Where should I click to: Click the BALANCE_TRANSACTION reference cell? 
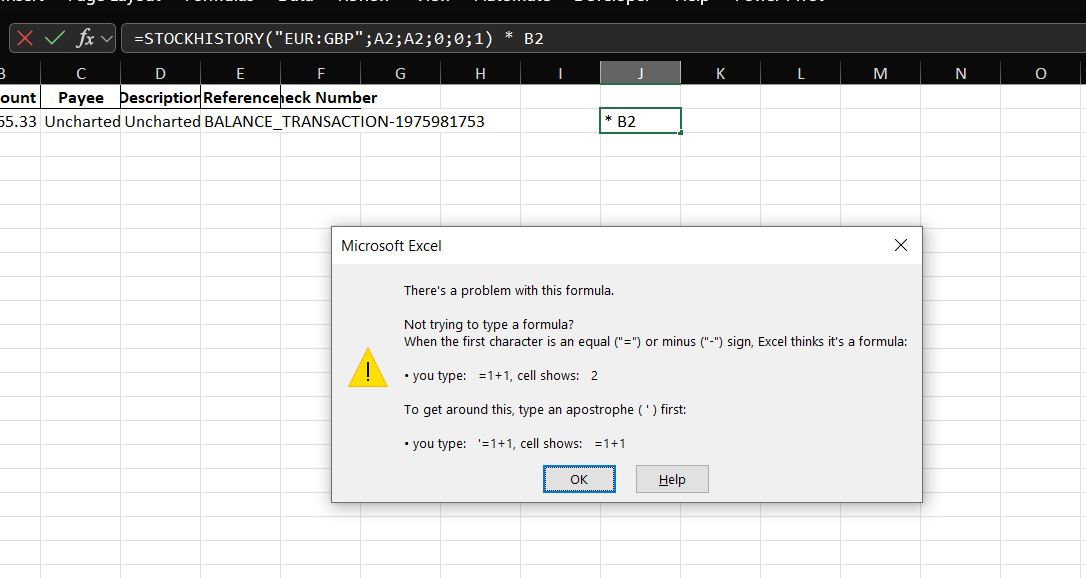pos(241,122)
